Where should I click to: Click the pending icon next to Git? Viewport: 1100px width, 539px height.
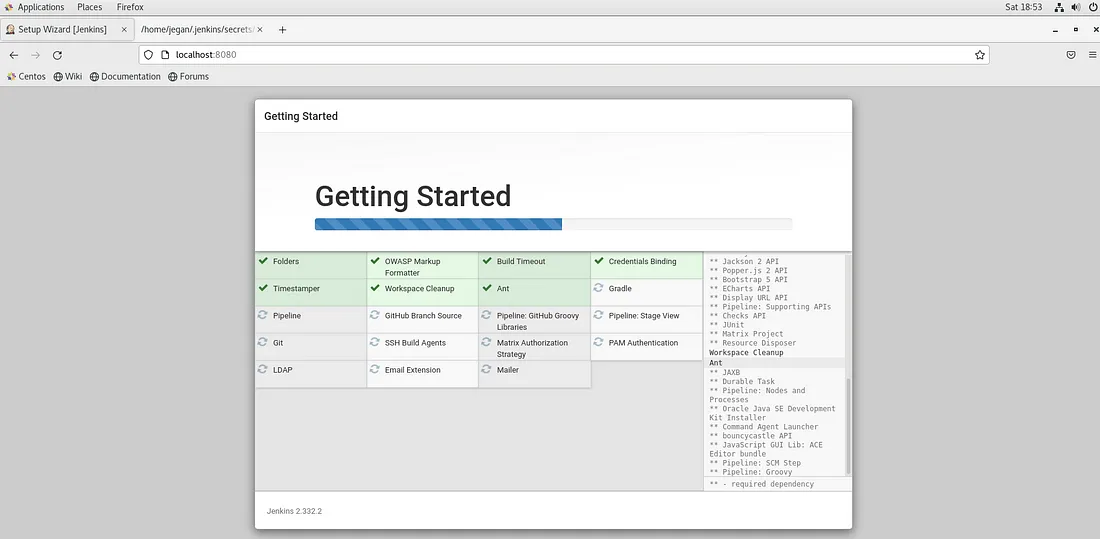[262, 342]
